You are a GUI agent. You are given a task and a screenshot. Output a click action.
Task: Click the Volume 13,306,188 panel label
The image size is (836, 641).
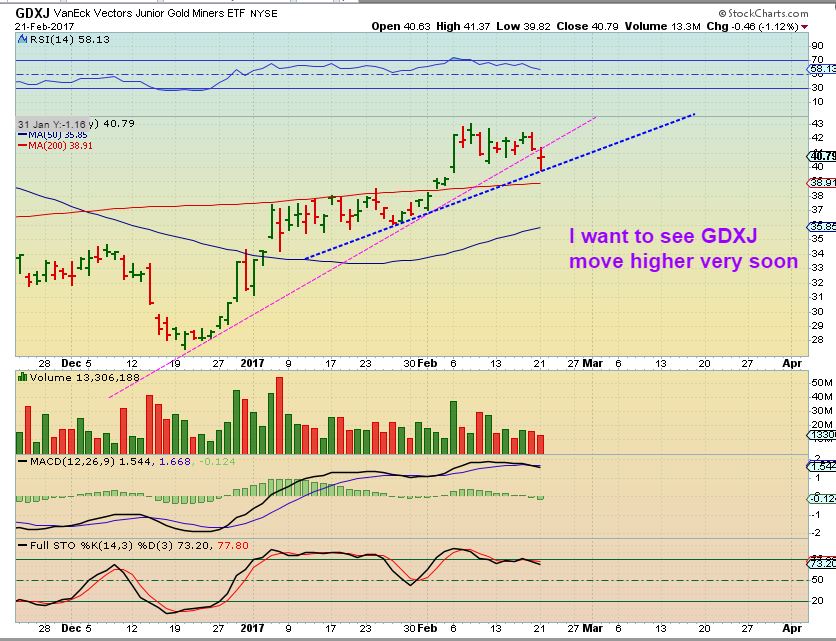pos(84,378)
